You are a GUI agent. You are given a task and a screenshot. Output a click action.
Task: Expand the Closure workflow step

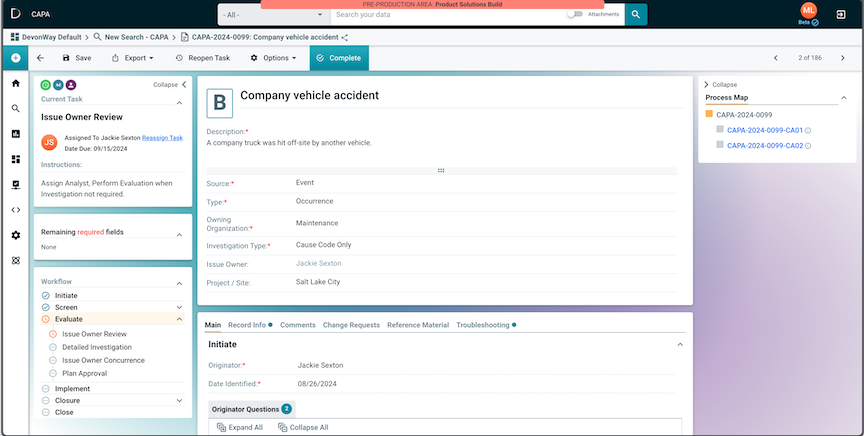click(179, 400)
